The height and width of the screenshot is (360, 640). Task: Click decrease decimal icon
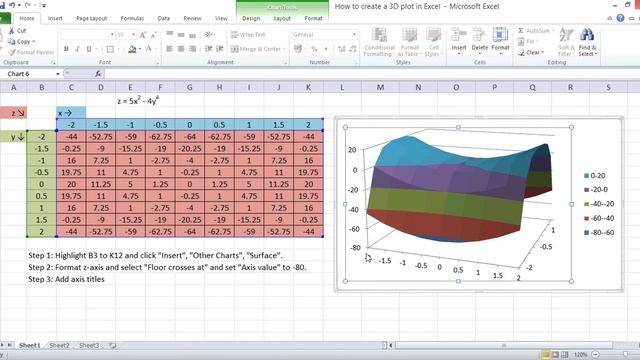[353, 49]
